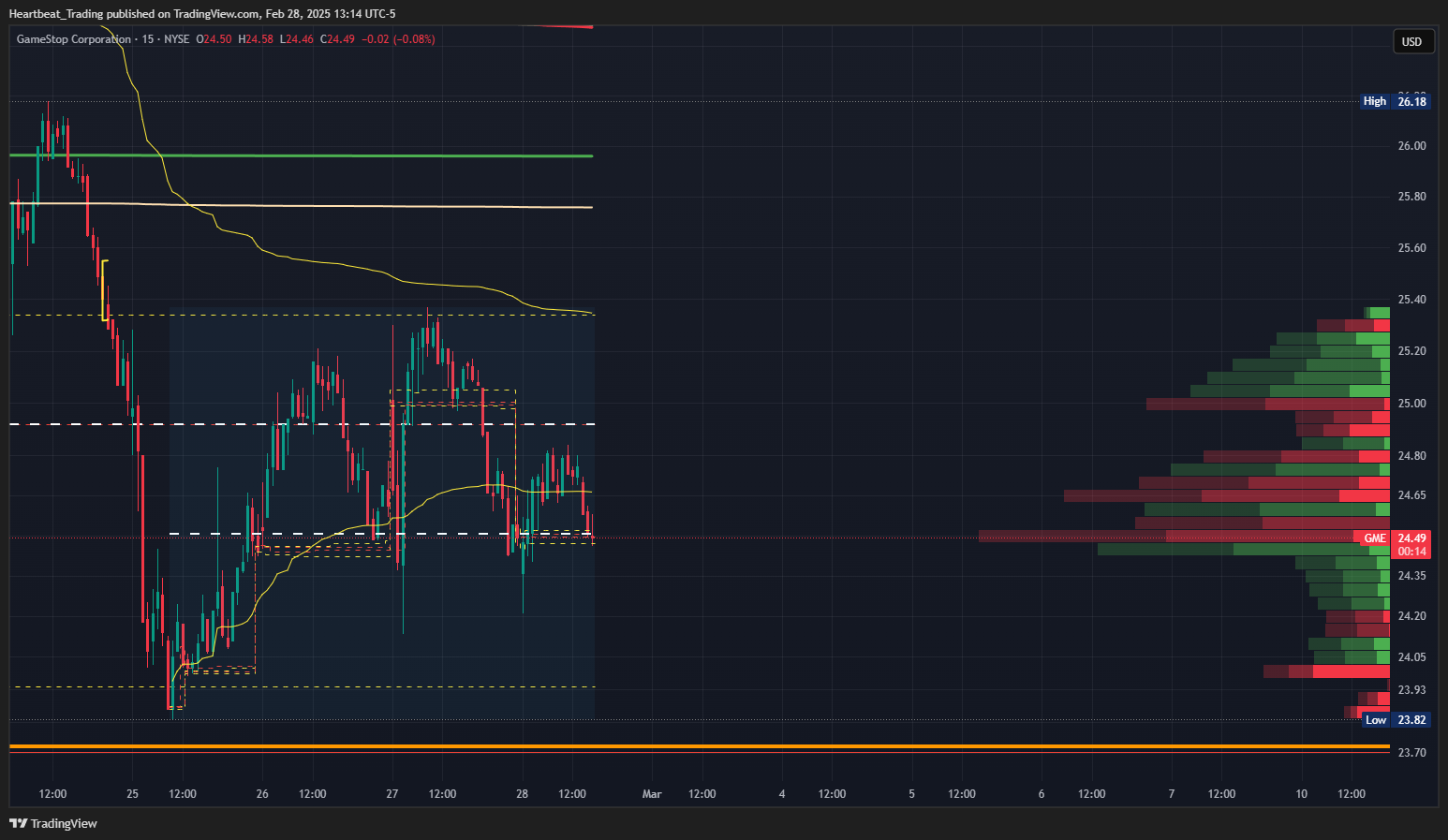This screenshot has height=840, width=1448.
Task: Click the 25.20 price axis label
Action: click(1411, 351)
